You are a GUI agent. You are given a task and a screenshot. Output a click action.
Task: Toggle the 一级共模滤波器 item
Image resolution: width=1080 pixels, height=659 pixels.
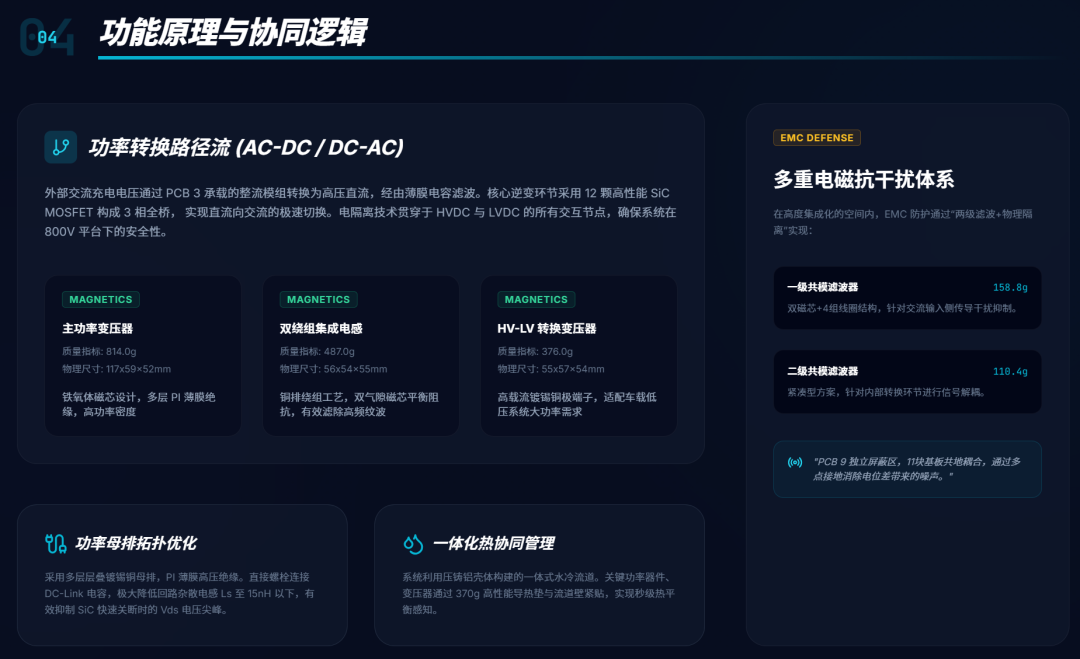pyautogui.click(x=906, y=297)
